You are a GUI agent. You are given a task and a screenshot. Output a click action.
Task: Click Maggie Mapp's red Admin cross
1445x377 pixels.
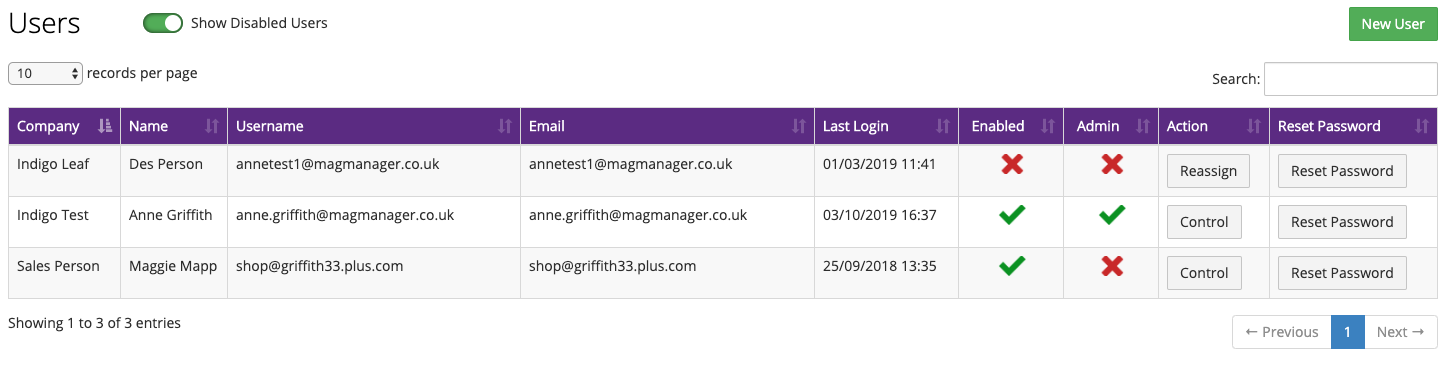pos(1111,266)
